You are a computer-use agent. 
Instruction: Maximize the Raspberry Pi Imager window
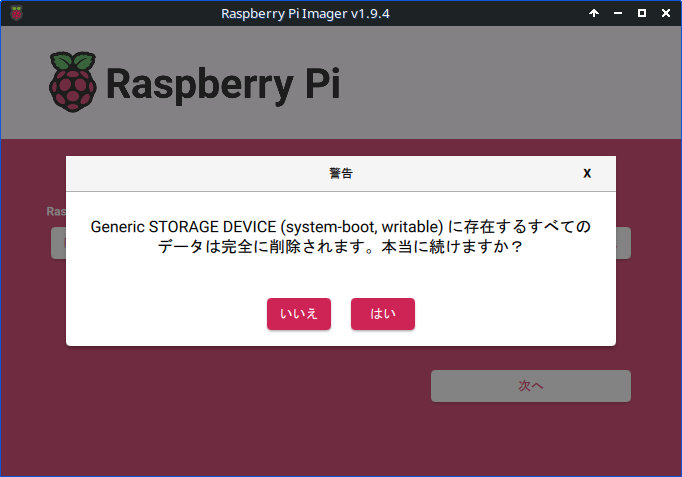coord(642,13)
